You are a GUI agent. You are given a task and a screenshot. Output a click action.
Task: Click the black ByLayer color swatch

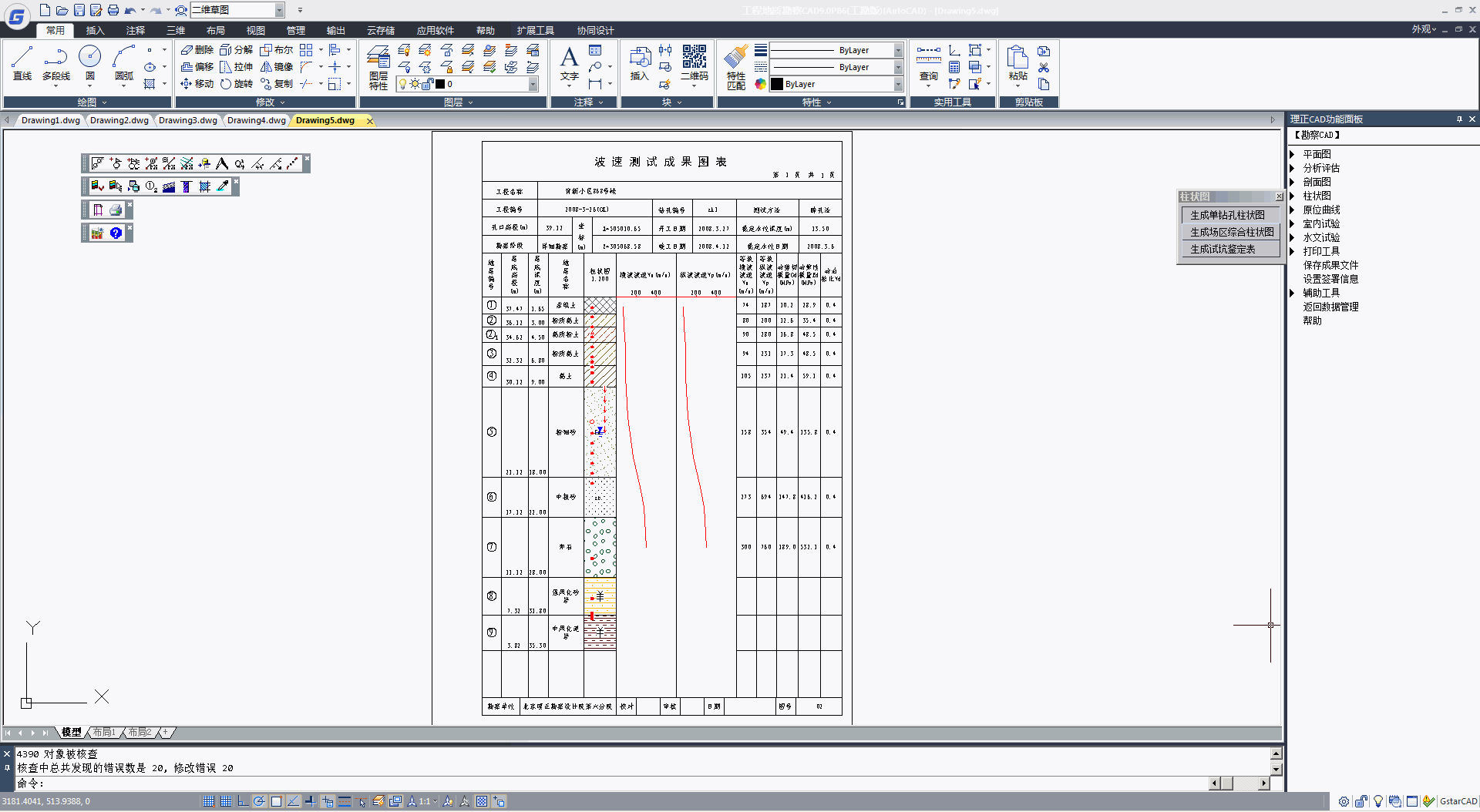[x=777, y=84]
